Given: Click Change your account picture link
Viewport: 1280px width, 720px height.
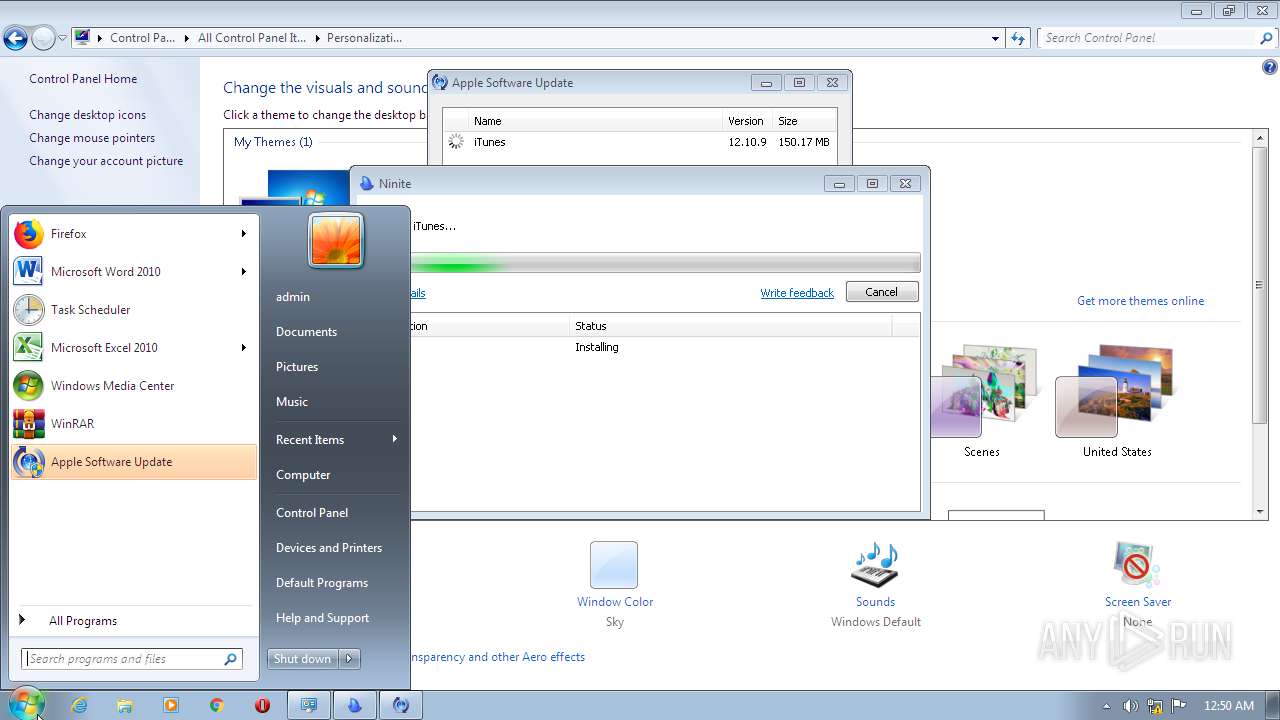Looking at the screenshot, I should 106,161.
